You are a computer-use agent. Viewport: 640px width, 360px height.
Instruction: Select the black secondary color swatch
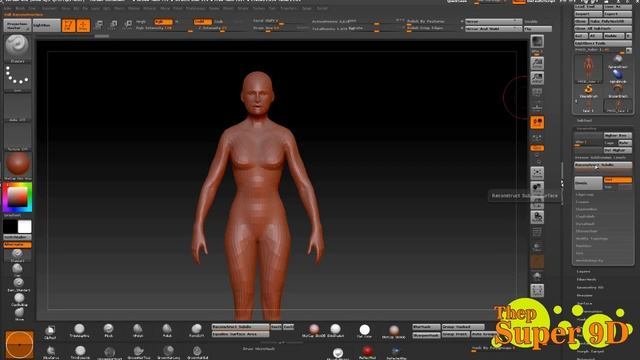pos(10,227)
